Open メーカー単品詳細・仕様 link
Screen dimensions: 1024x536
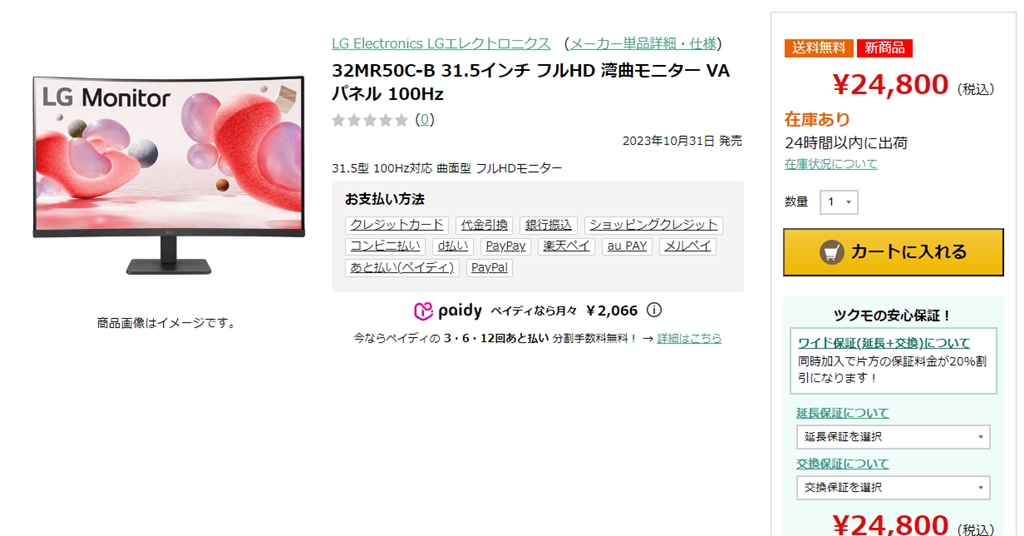[643, 44]
